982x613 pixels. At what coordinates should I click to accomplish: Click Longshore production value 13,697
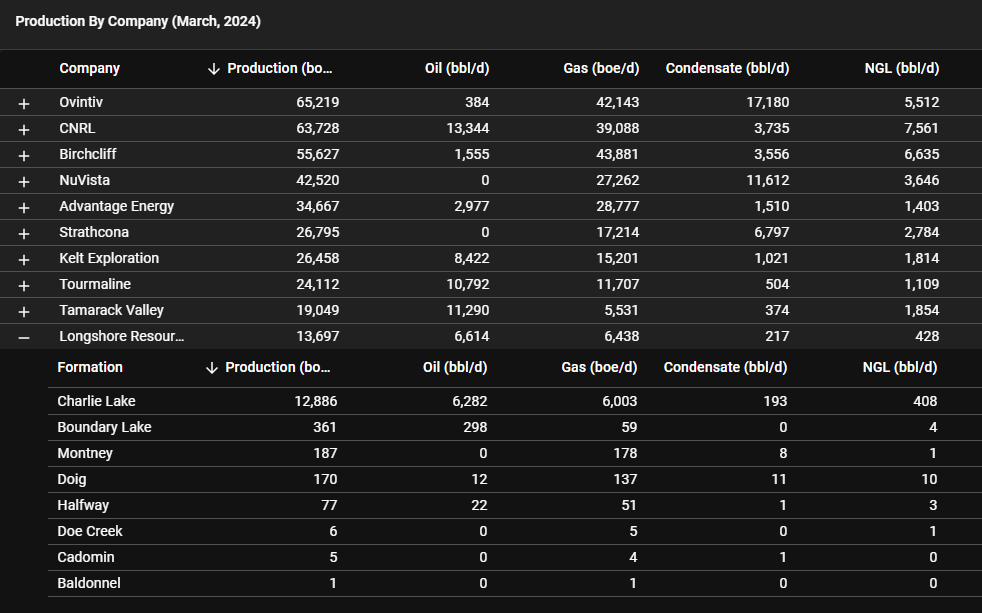pyautogui.click(x=318, y=336)
